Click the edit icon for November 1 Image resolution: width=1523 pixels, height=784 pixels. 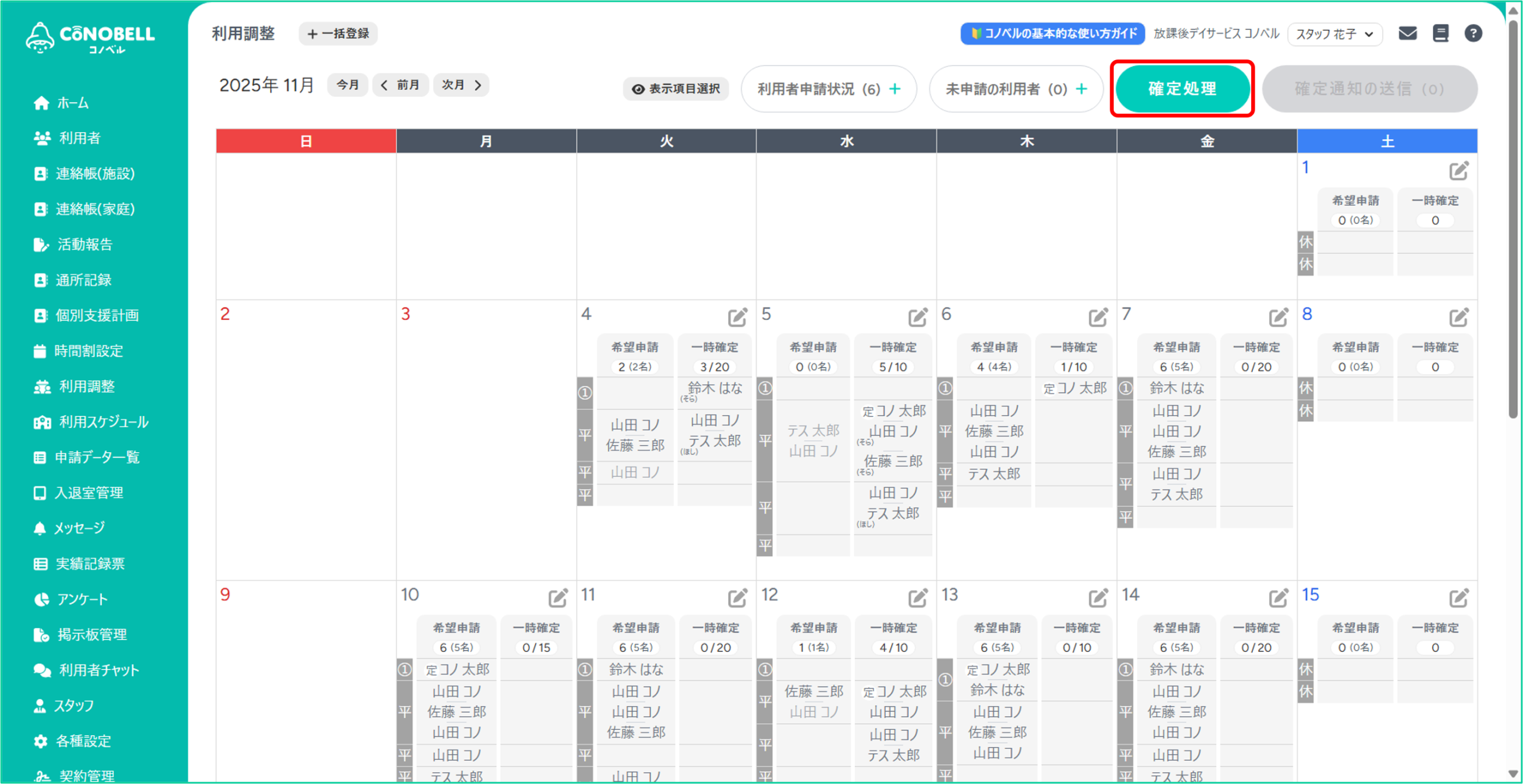tap(1459, 171)
